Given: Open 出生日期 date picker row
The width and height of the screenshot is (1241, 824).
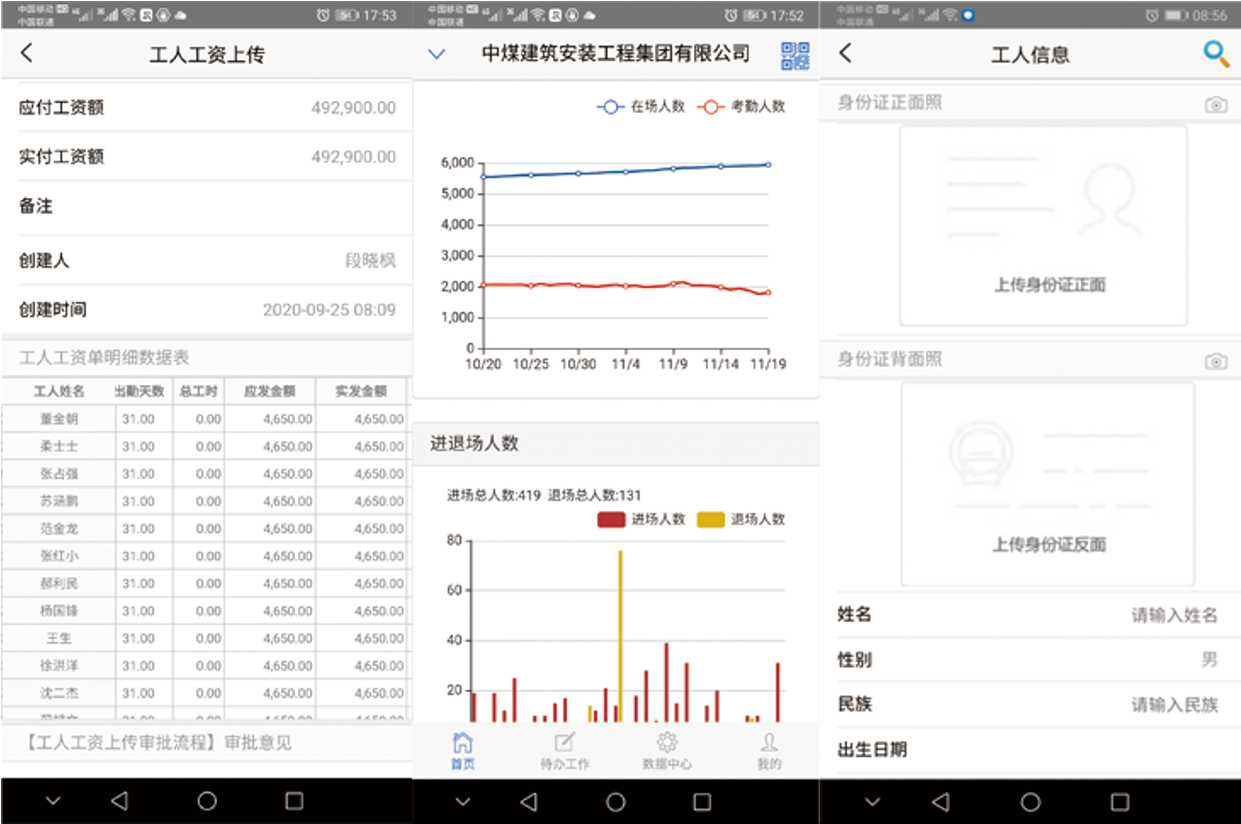Looking at the screenshot, I should pyautogui.click(x=1030, y=749).
